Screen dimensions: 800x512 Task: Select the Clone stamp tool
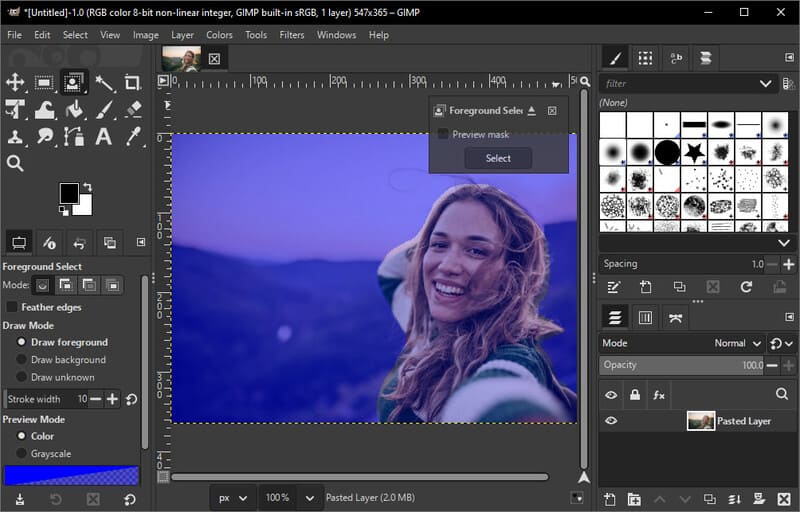[15, 137]
